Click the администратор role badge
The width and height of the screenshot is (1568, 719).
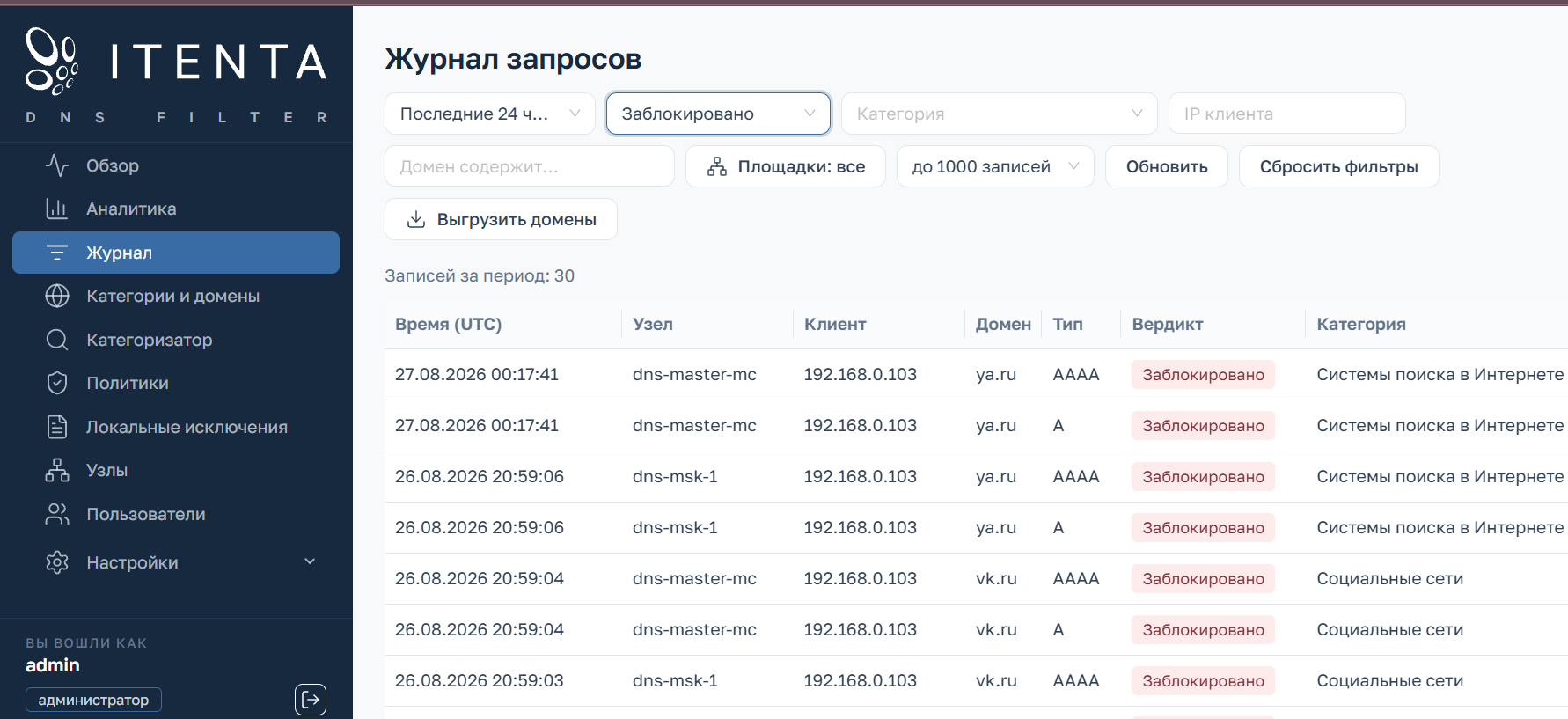coord(94,700)
